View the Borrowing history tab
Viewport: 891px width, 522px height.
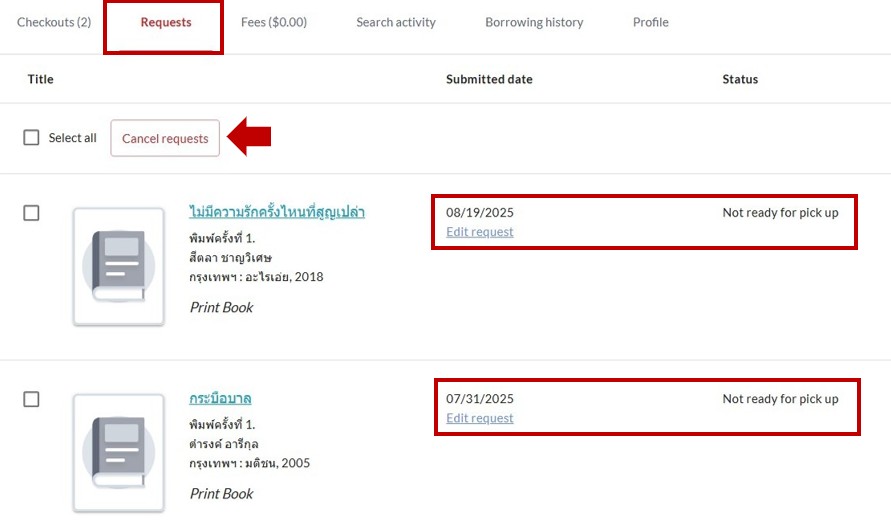(534, 22)
